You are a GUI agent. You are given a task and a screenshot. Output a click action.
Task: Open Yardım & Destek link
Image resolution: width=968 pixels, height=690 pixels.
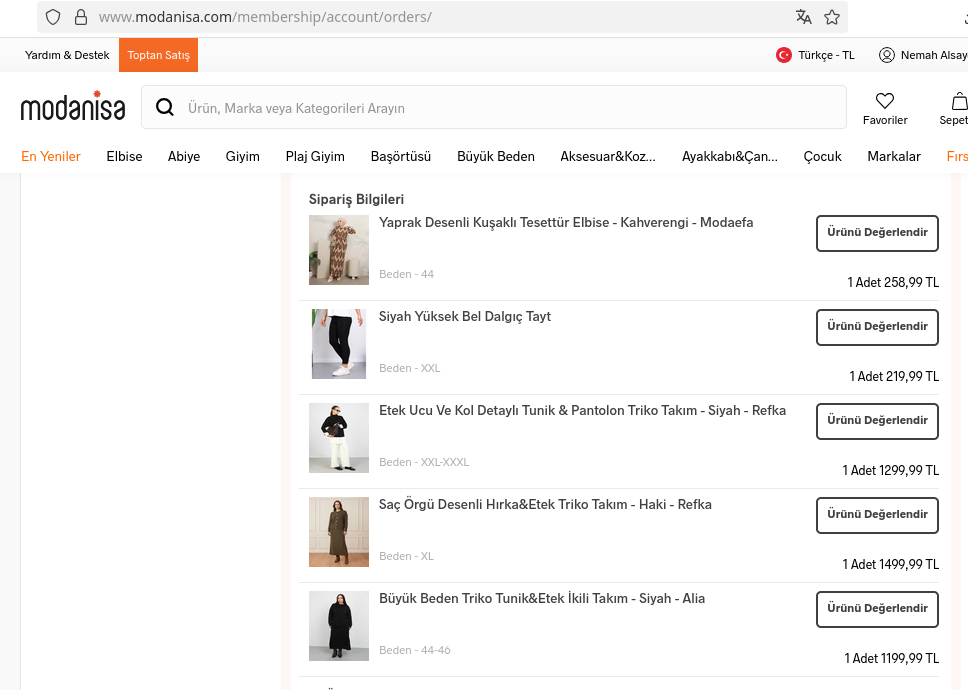(67, 55)
